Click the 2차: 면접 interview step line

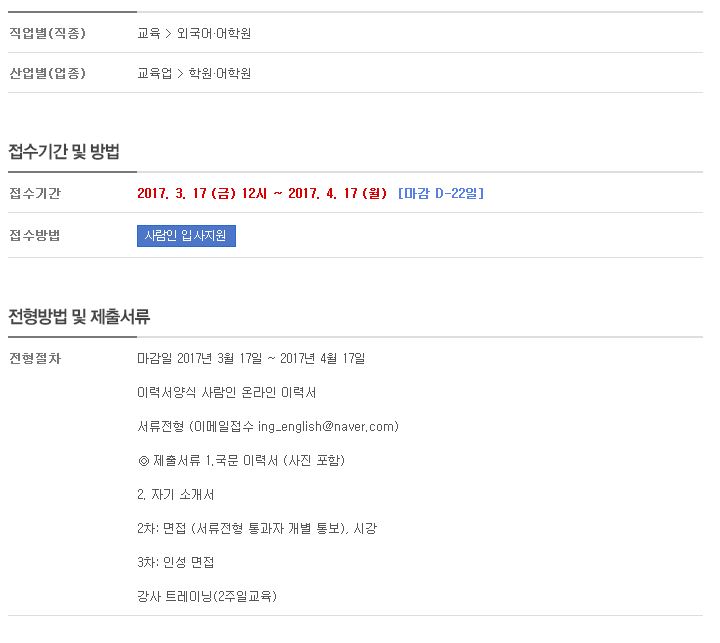point(257,529)
